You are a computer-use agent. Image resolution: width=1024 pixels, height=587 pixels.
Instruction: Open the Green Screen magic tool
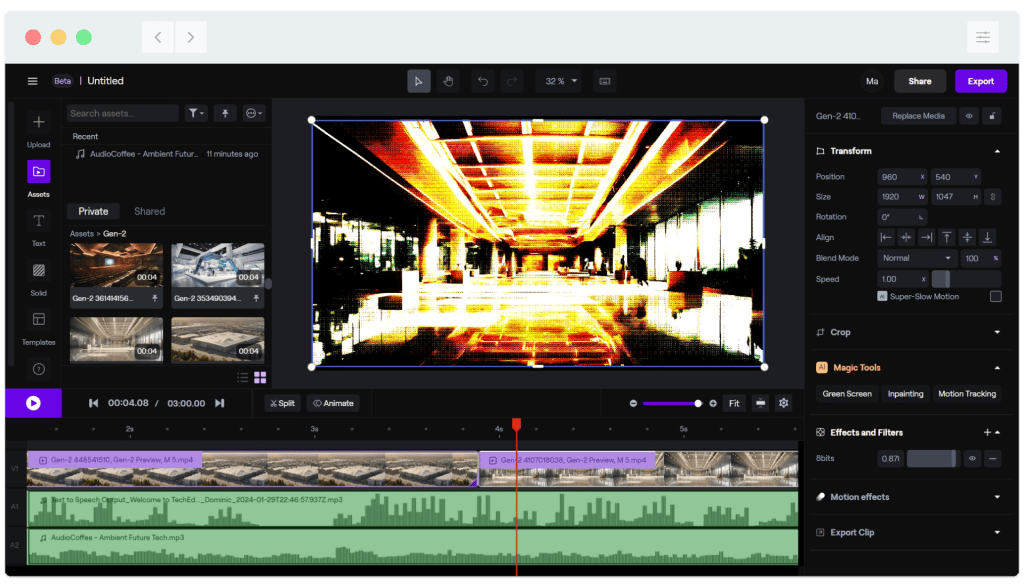pos(846,394)
